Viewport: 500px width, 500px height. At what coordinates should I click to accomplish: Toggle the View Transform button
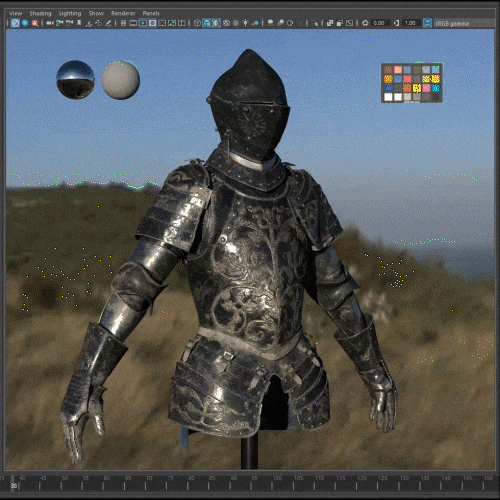click(x=428, y=23)
